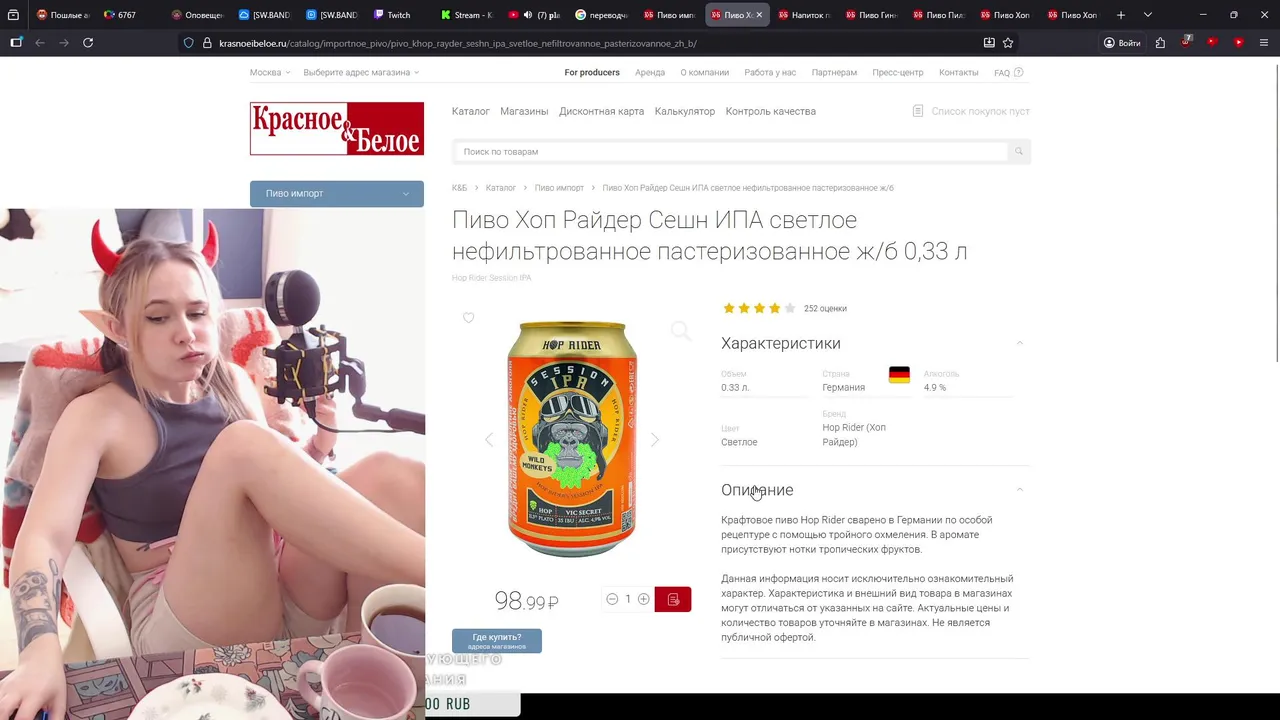Open the sidebar panel icon beside back arrow
This screenshot has height=720, width=1280.
click(x=16, y=43)
